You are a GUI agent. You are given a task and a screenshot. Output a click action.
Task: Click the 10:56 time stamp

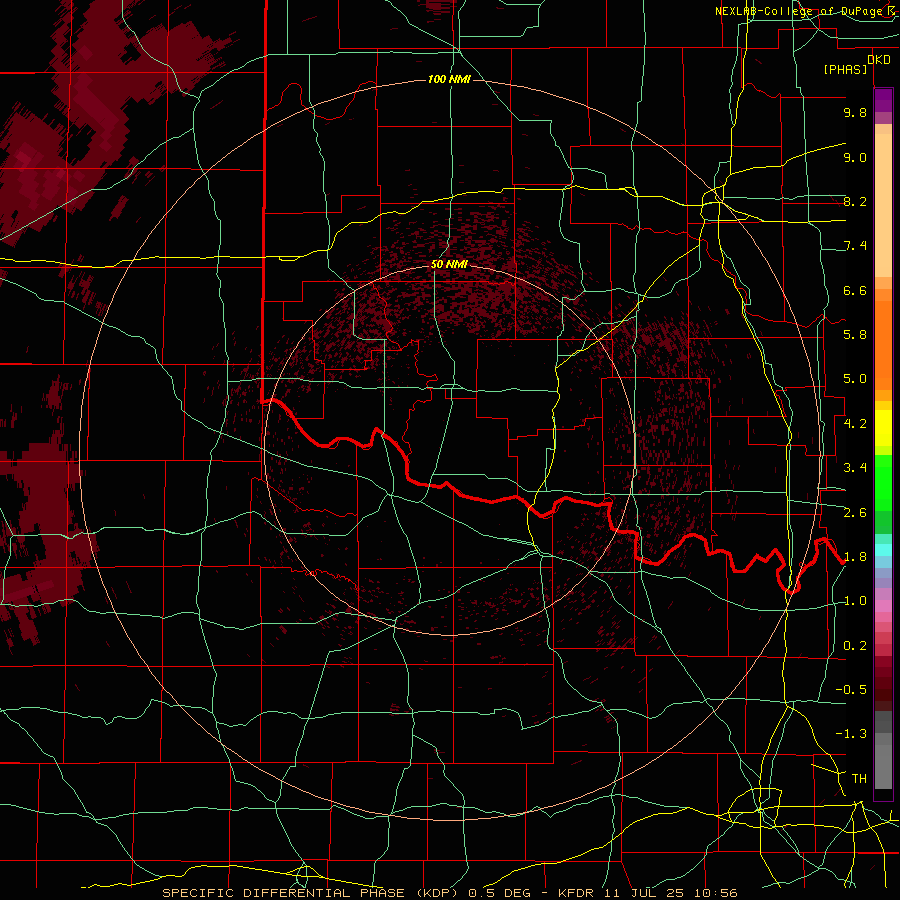pos(715,893)
